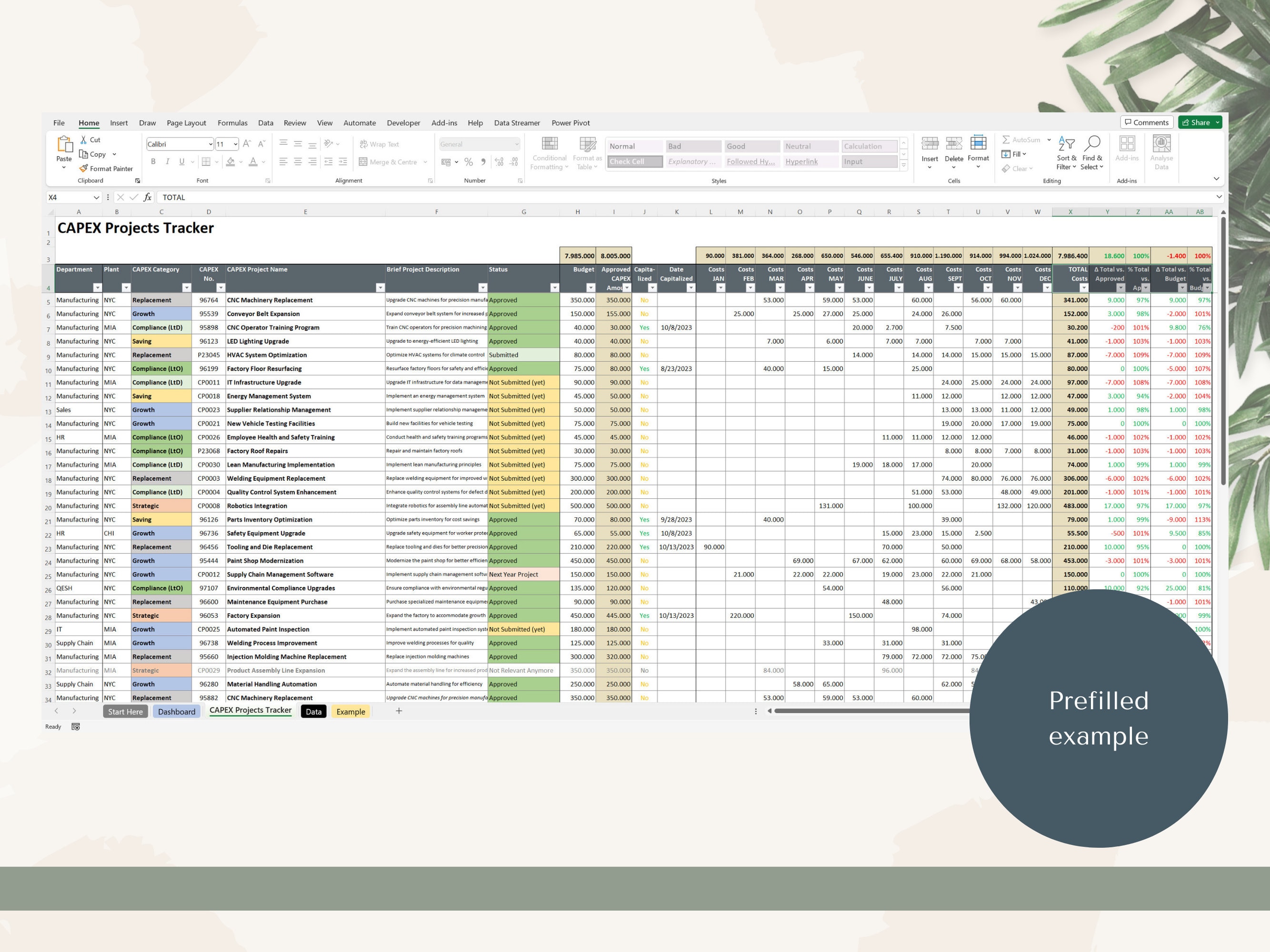Toggle bold formatting button
Screen dimensions: 1270x952
pyautogui.click(x=153, y=162)
